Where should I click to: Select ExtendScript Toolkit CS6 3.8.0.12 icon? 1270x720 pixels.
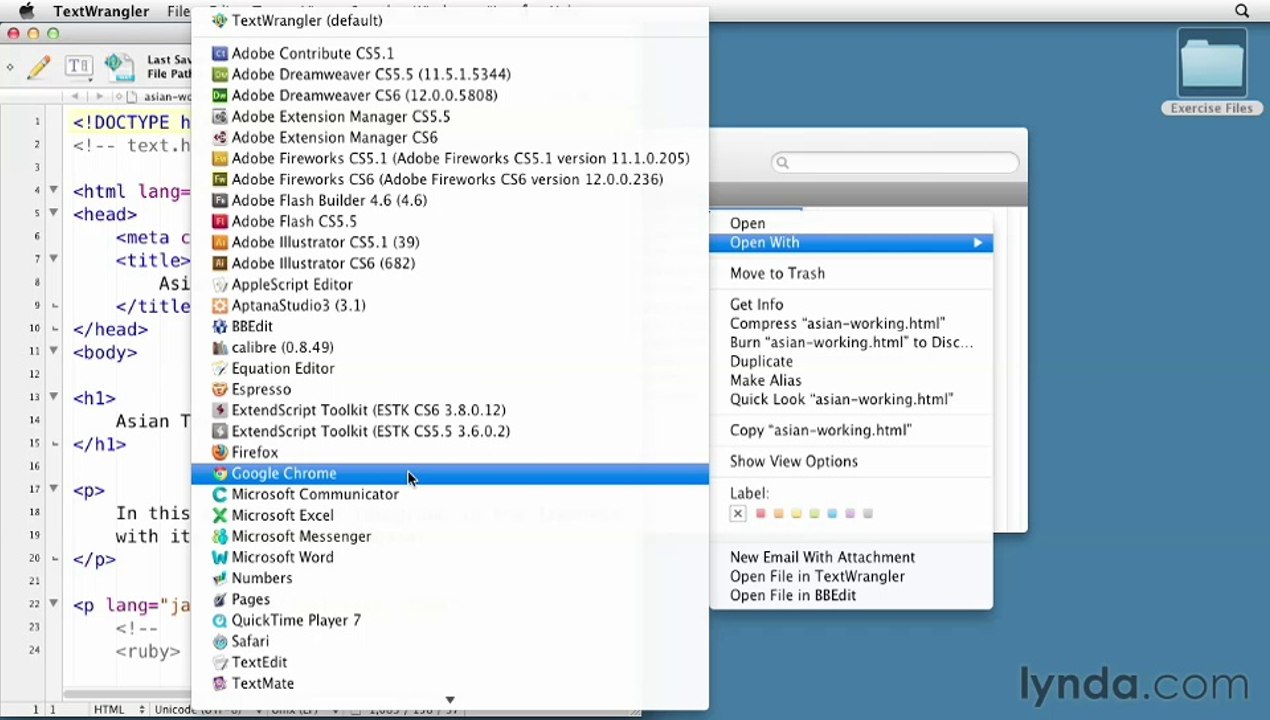tap(220, 410)
